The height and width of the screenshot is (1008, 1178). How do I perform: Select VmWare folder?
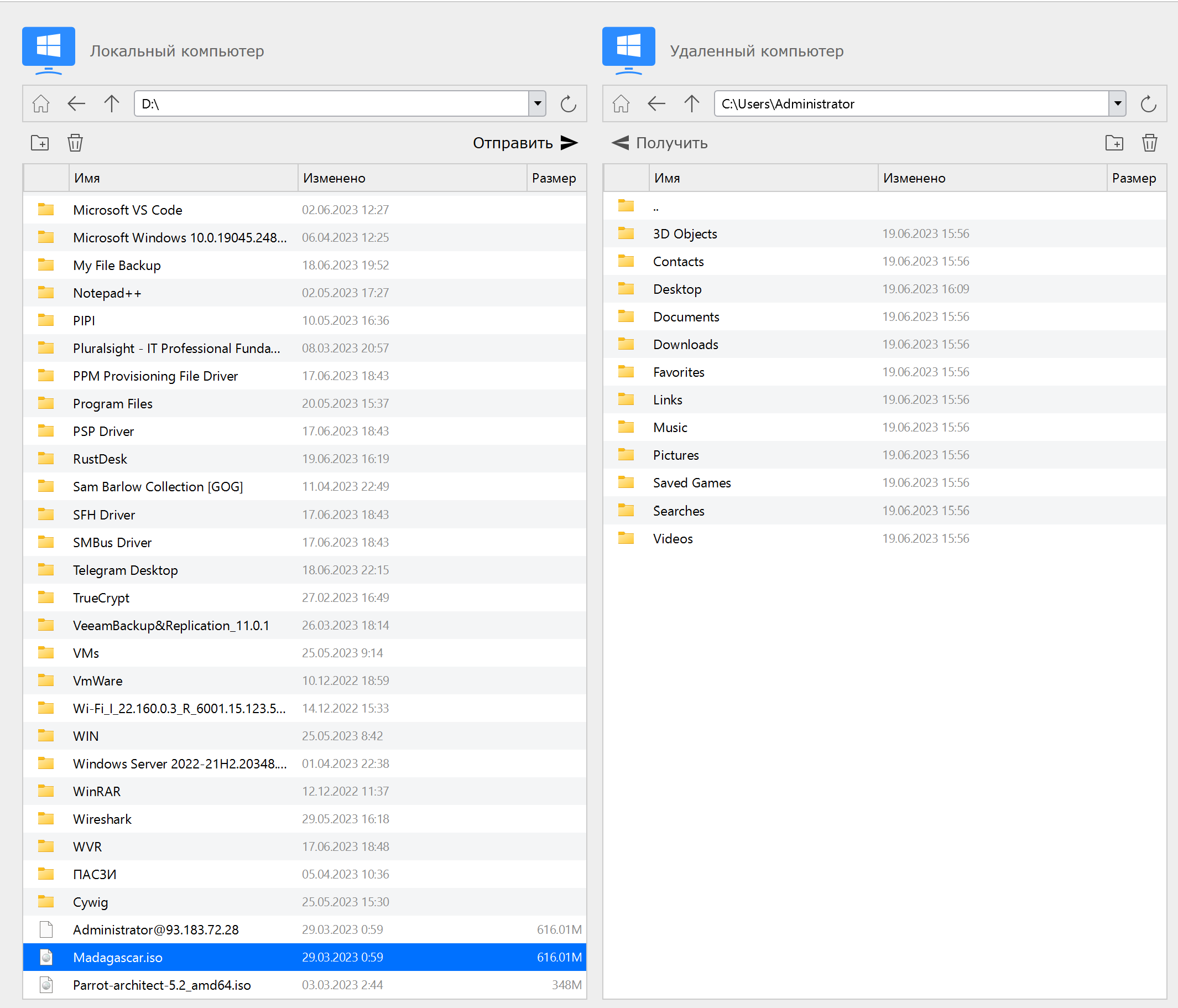click(305, 680)
